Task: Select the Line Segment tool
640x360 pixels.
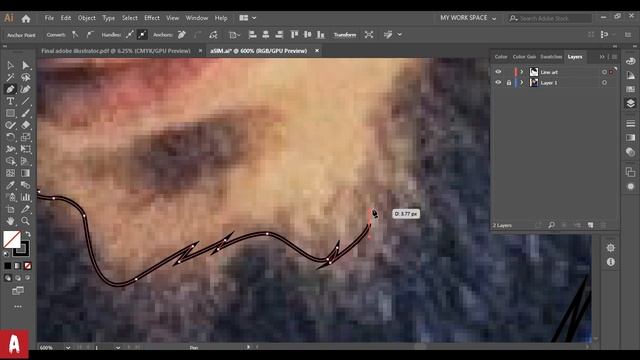Action: (25, 101)
